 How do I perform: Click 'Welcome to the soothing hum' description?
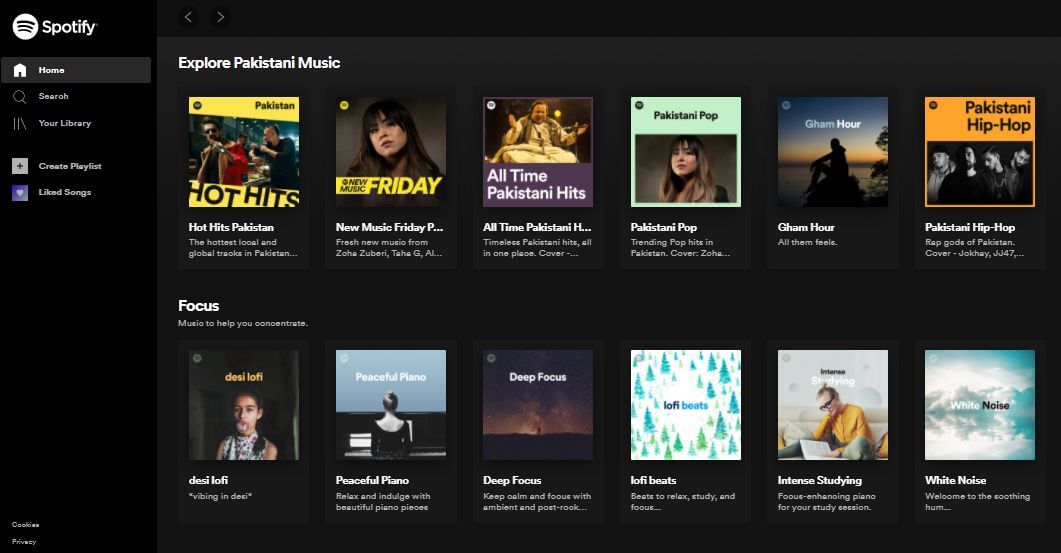[978, 502]
